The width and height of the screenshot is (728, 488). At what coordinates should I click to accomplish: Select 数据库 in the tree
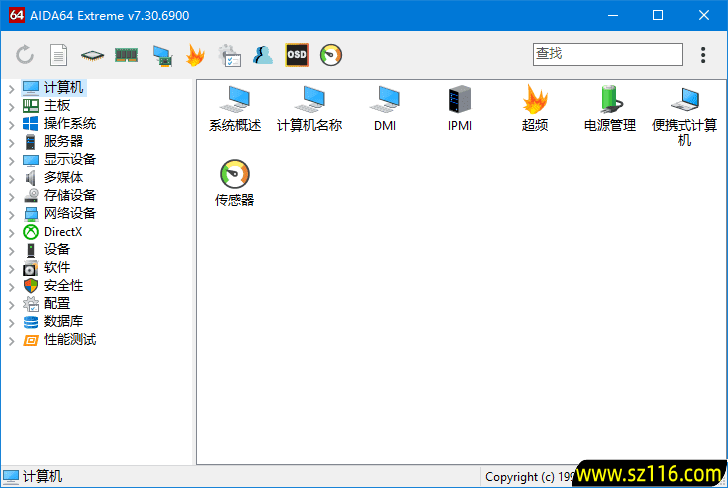(x=63, y=321)
